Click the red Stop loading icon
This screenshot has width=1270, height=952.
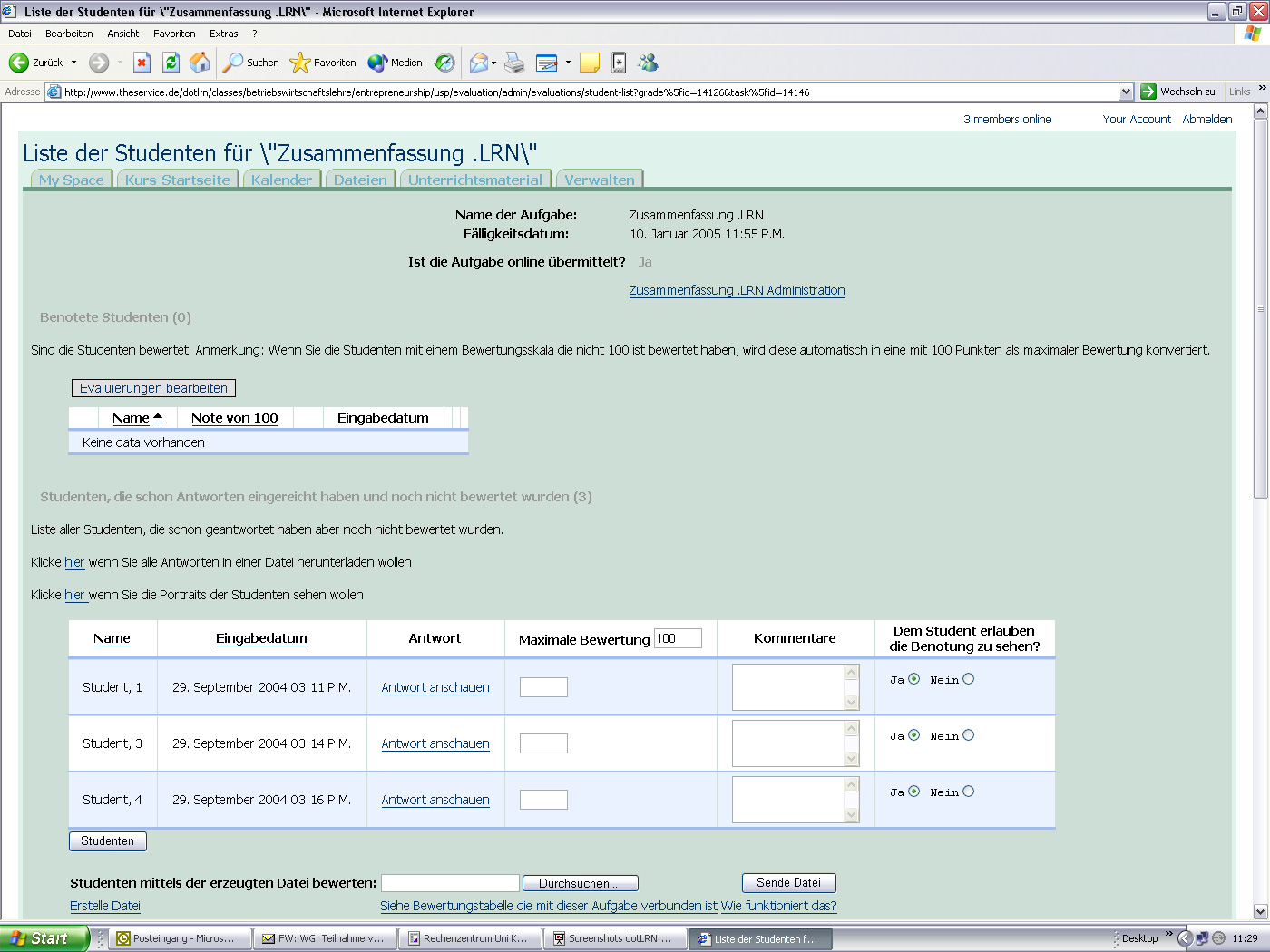pyautogui.click(x=142, y=63)
